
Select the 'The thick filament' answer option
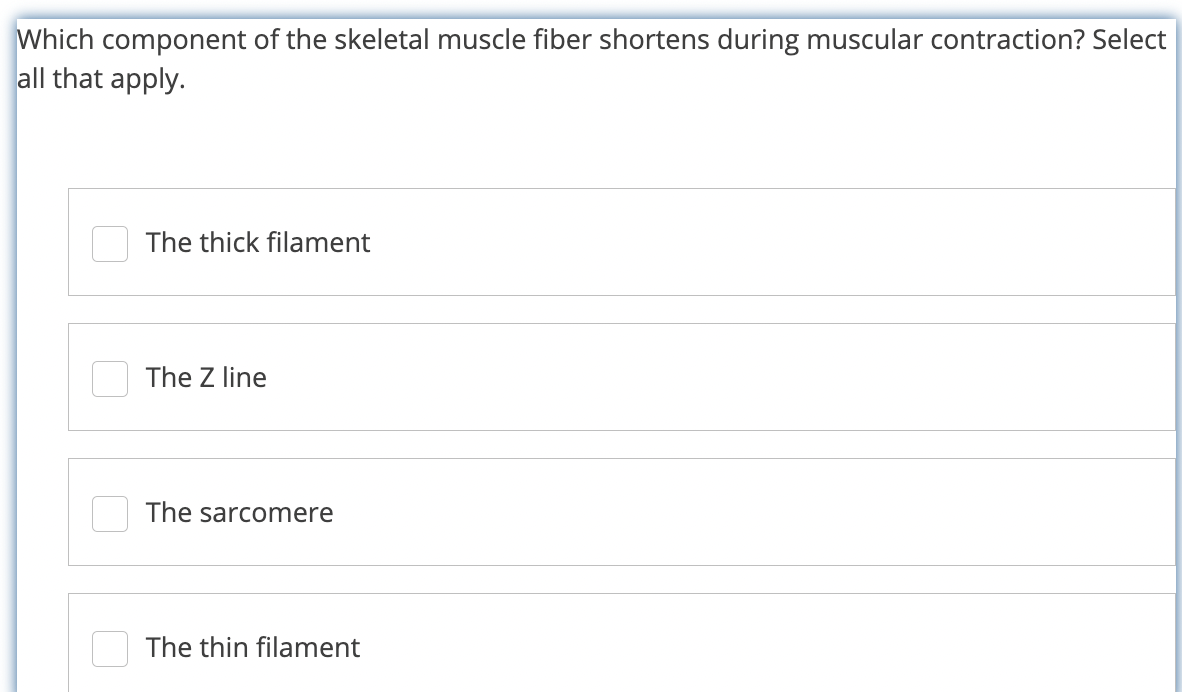[x=257, y=243]
